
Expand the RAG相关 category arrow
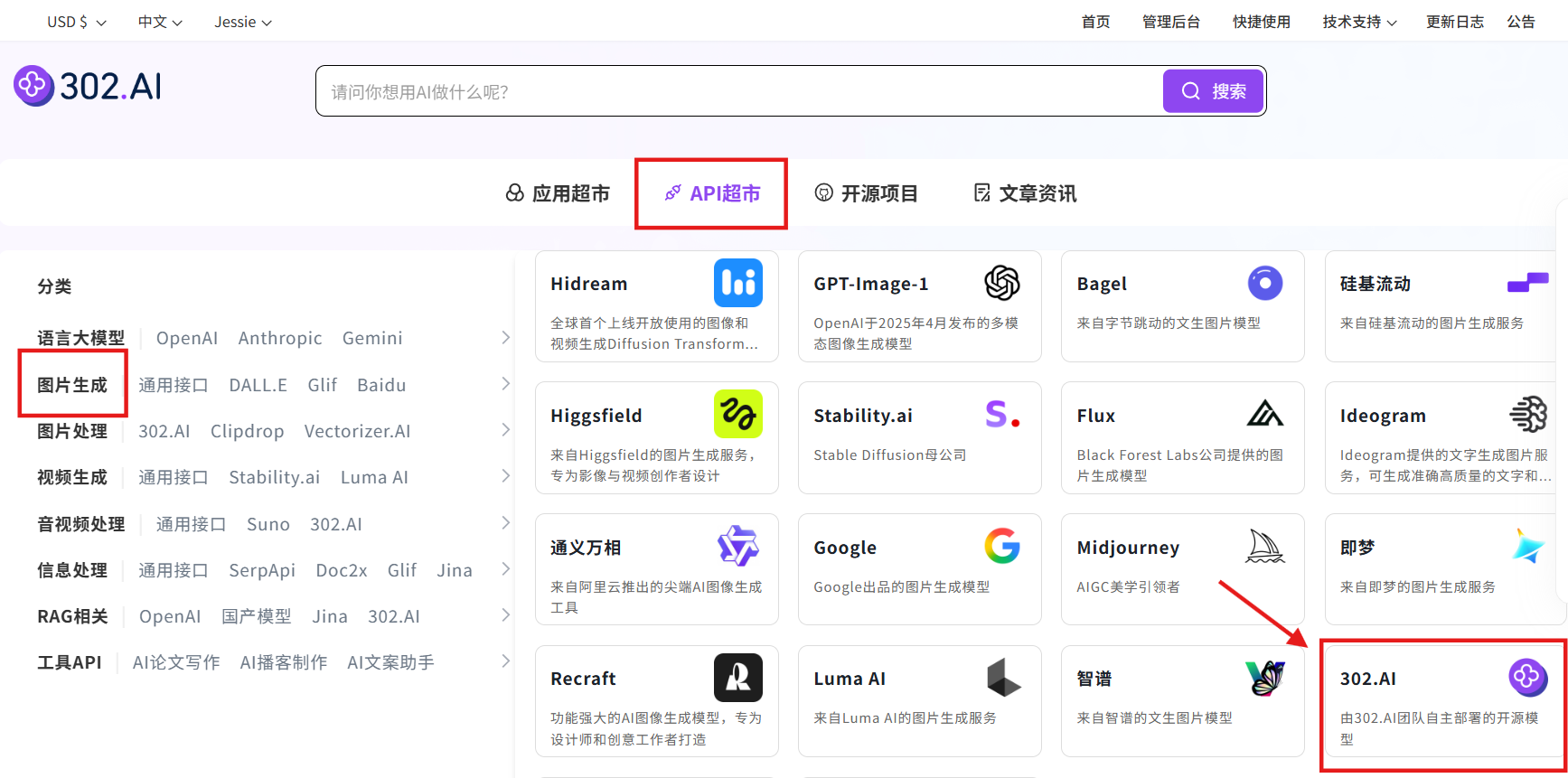tap(506, 615)
